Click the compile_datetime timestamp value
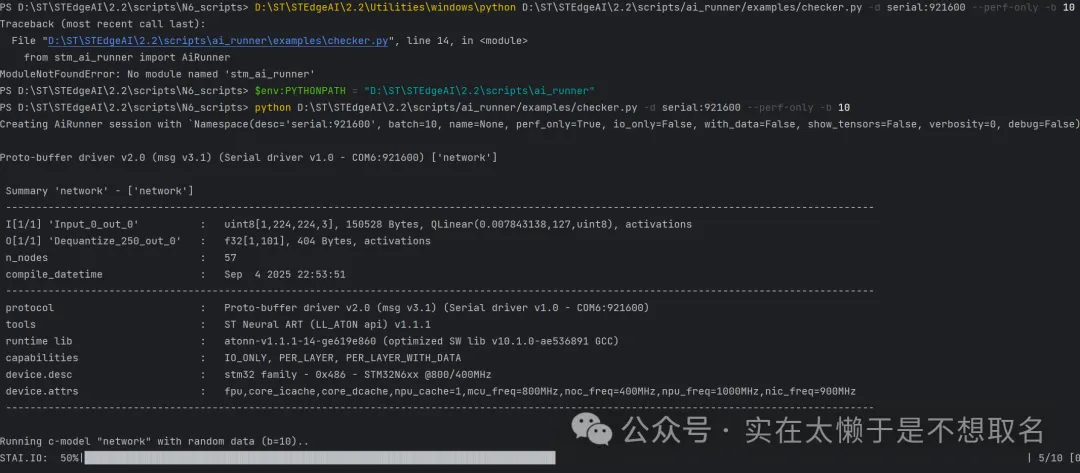 (285, 274)
